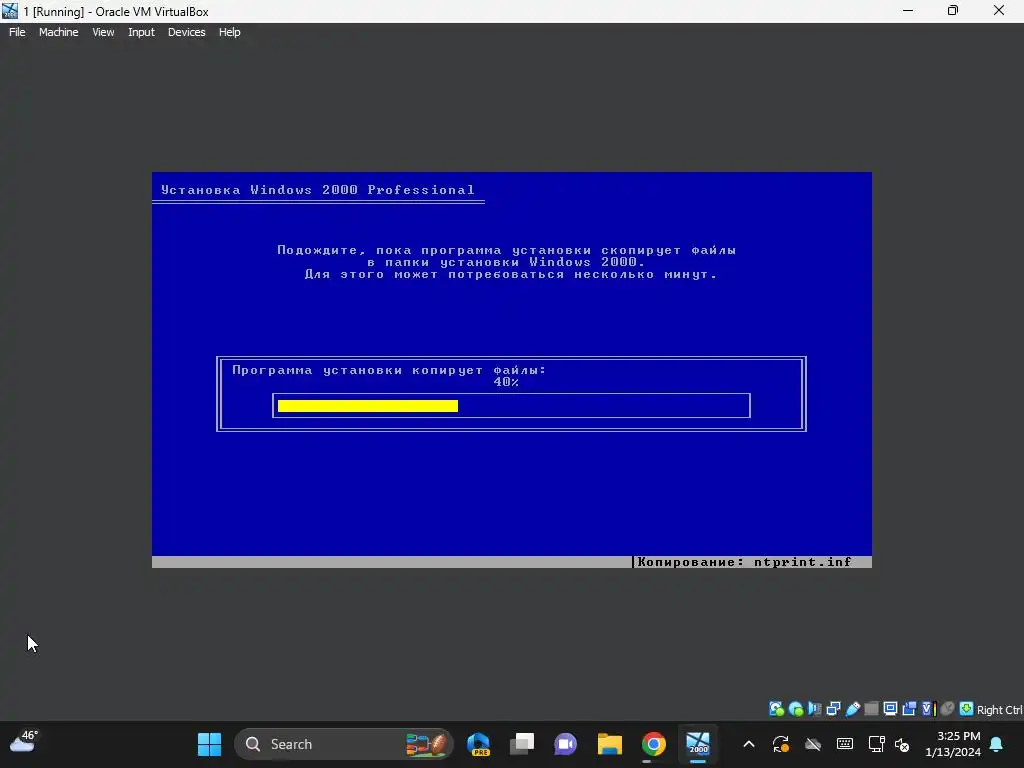Viewport: 1024px width, 768px height.
Task: Open File Explorer from the taskbar
Action: 609,744
